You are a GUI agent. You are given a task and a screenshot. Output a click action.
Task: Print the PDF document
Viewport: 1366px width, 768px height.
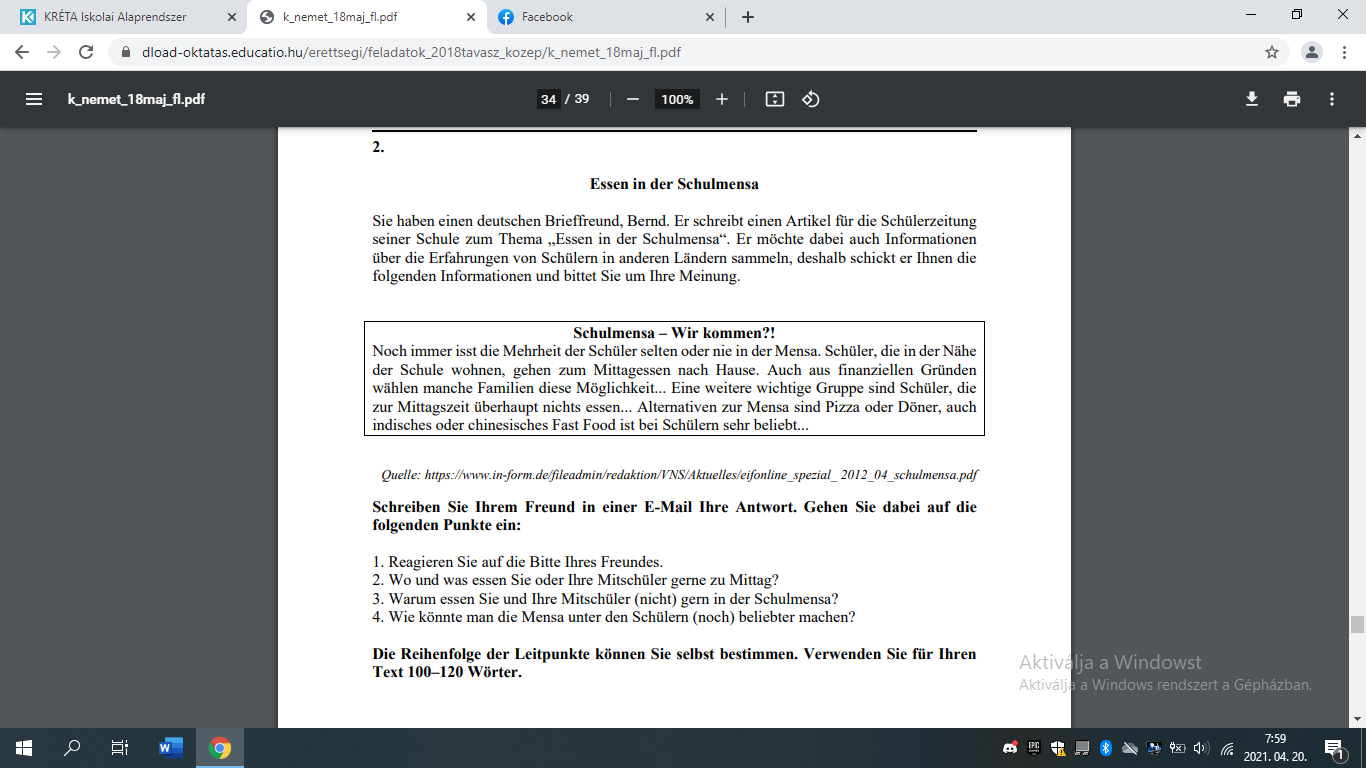coord(1292,99)
